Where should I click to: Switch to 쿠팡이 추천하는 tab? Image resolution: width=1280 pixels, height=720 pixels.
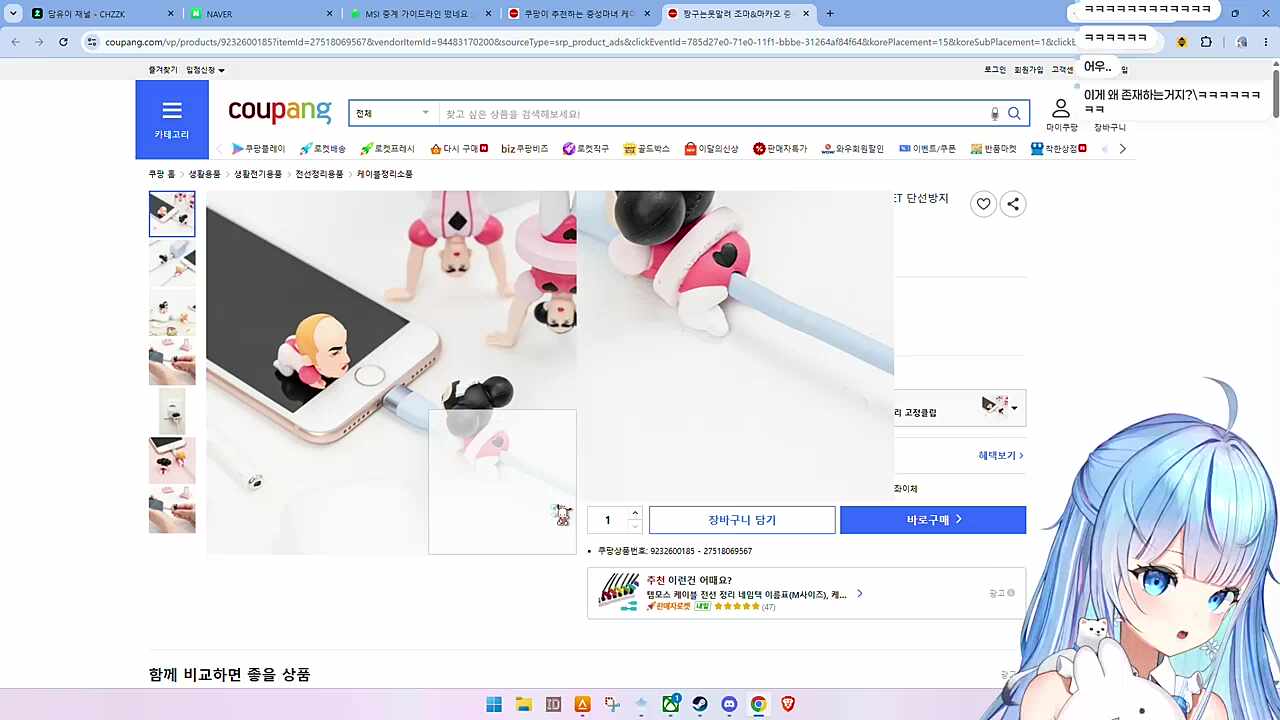[x=580, y=14]
